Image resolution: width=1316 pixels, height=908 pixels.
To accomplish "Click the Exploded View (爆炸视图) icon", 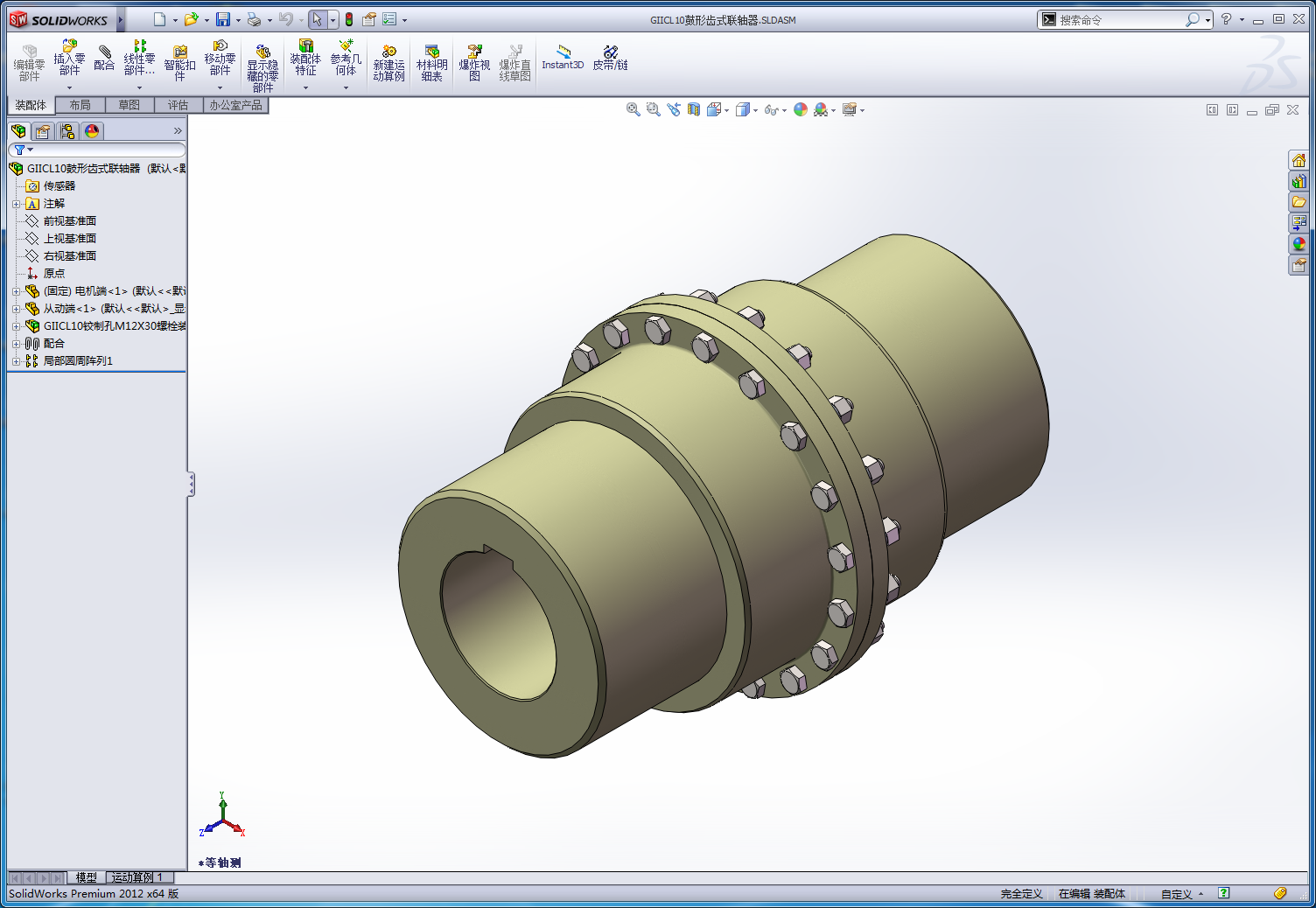I will click(474, 62).
